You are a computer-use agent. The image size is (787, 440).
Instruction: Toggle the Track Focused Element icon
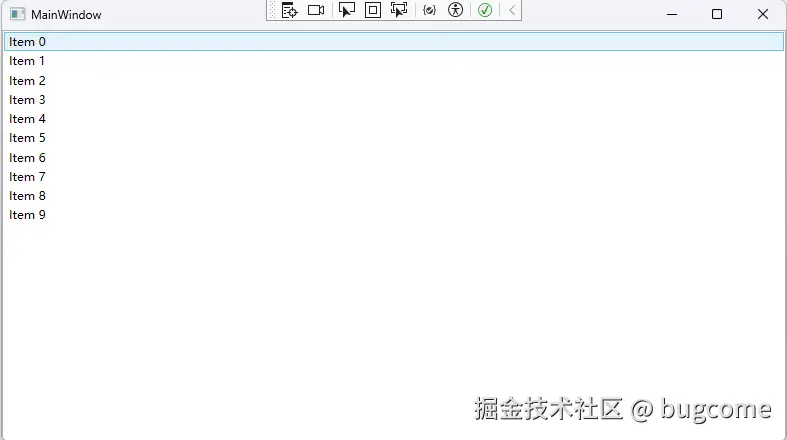coord(400,10)
